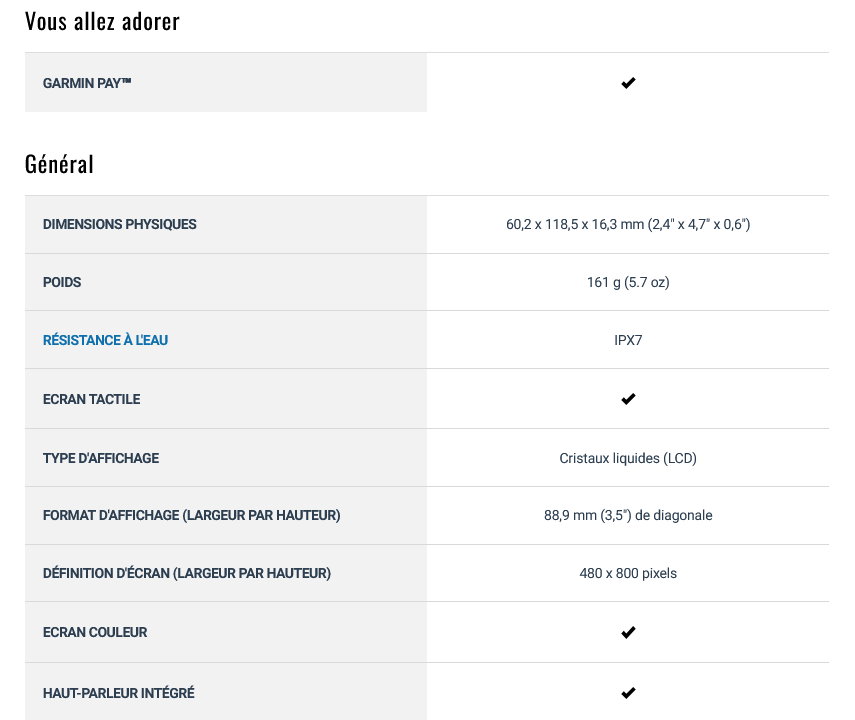Click the Garmin Pay checkmark icon
The image size is (855, 720).
(628, 83)
